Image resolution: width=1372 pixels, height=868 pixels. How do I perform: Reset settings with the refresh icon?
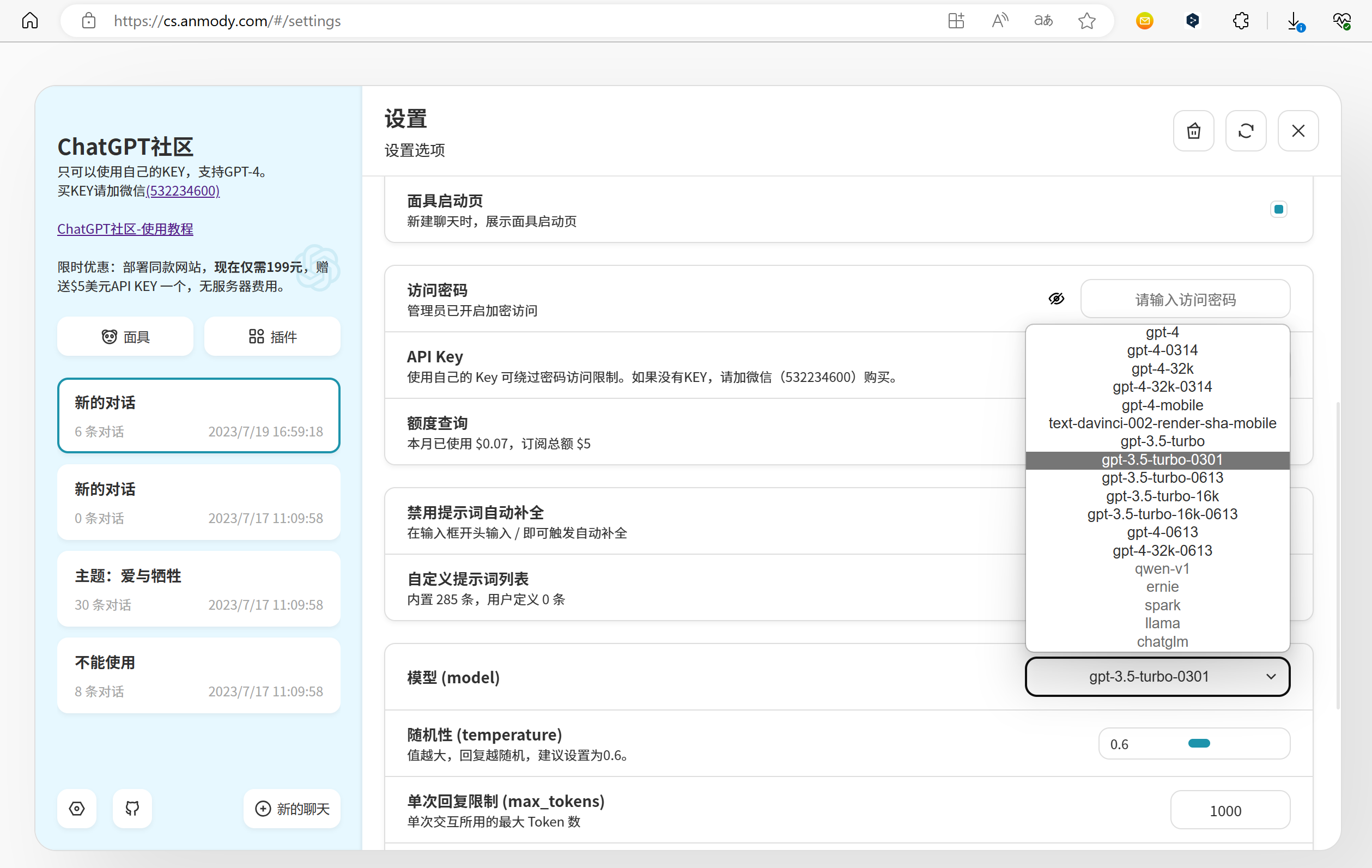pos(1246,131)
